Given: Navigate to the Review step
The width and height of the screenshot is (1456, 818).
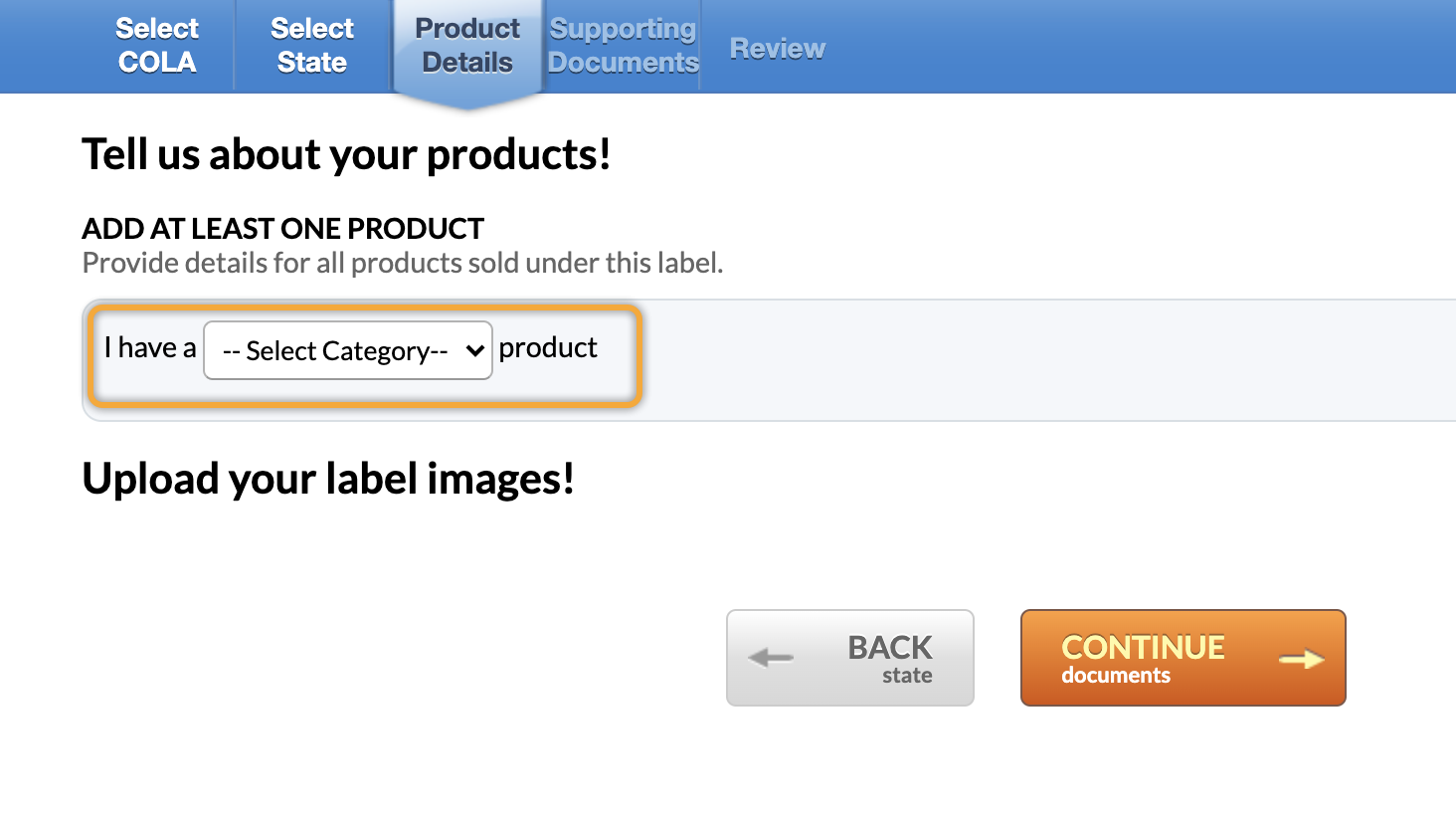Looking at the screenshot, I should coord(777,47).
